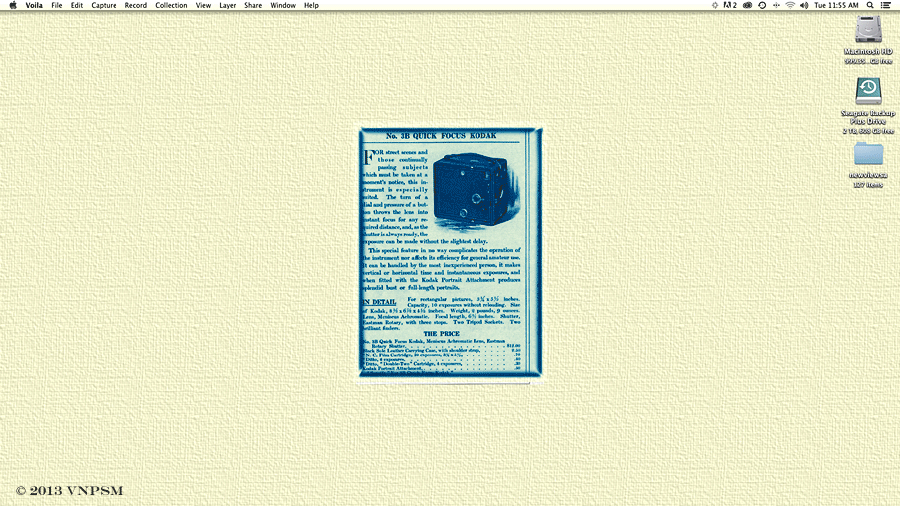Click the Seagate Backup Plus Drive label
900x506 pixels.
(x=868, y=118)
